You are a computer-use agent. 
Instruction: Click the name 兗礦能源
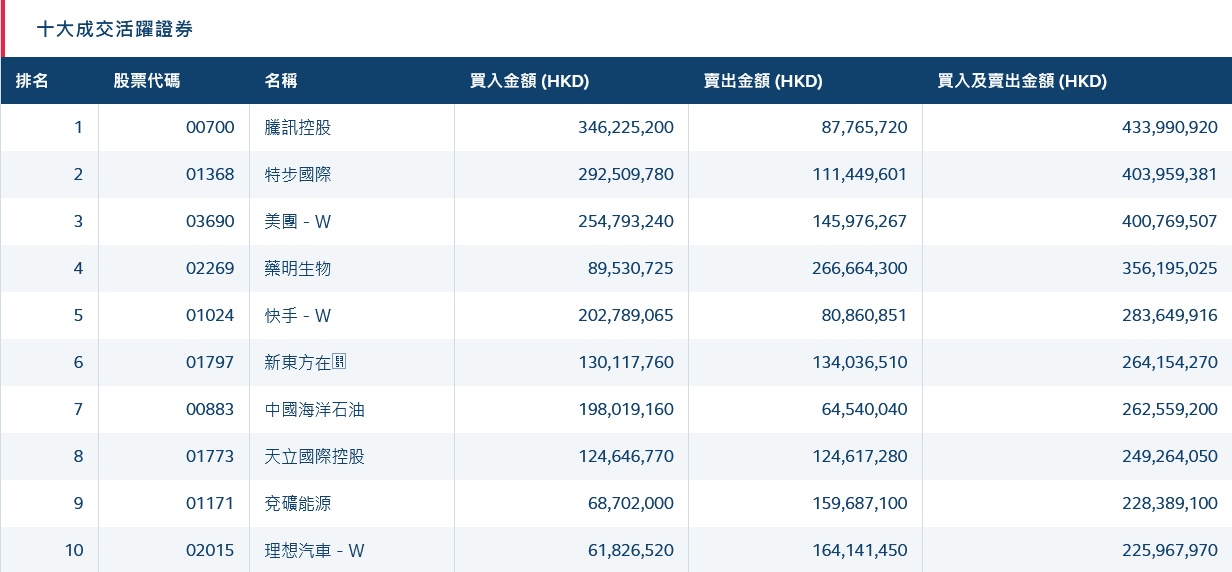pos(298,503)
